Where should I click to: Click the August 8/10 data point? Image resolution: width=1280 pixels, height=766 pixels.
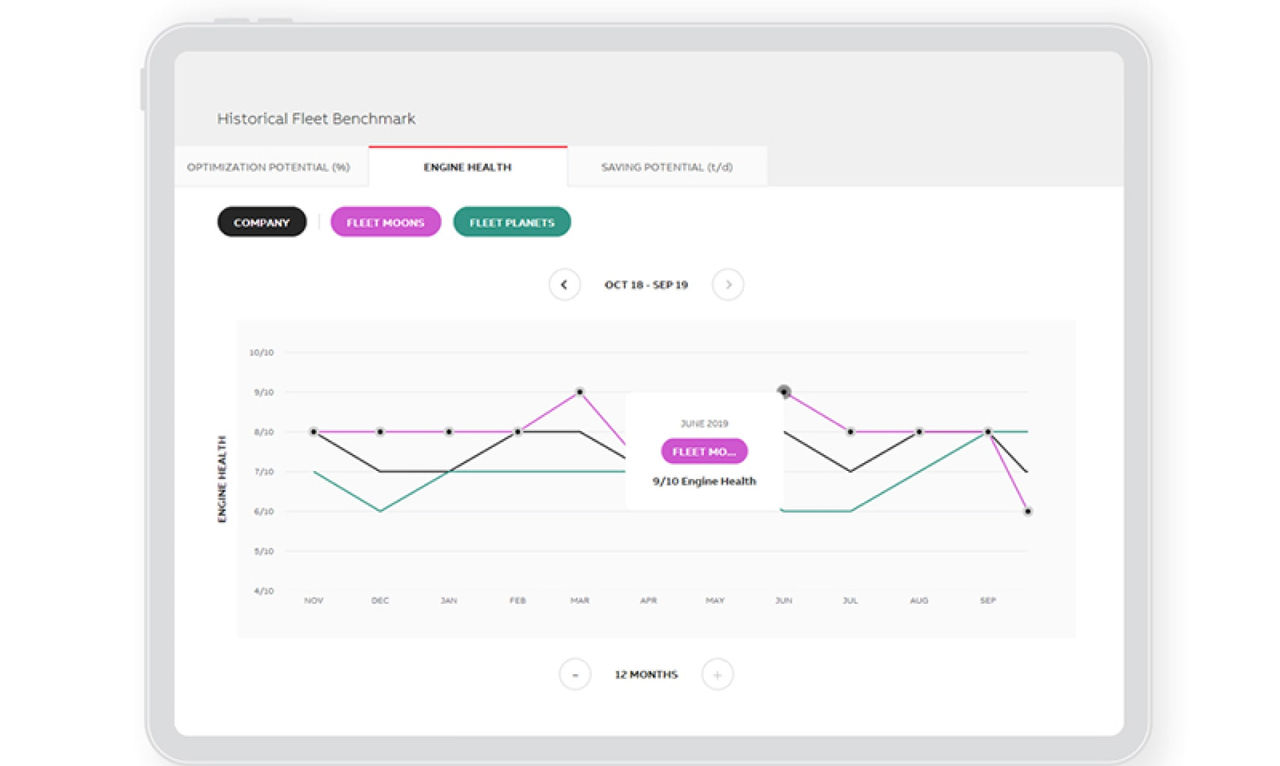(x=919, y=432)
